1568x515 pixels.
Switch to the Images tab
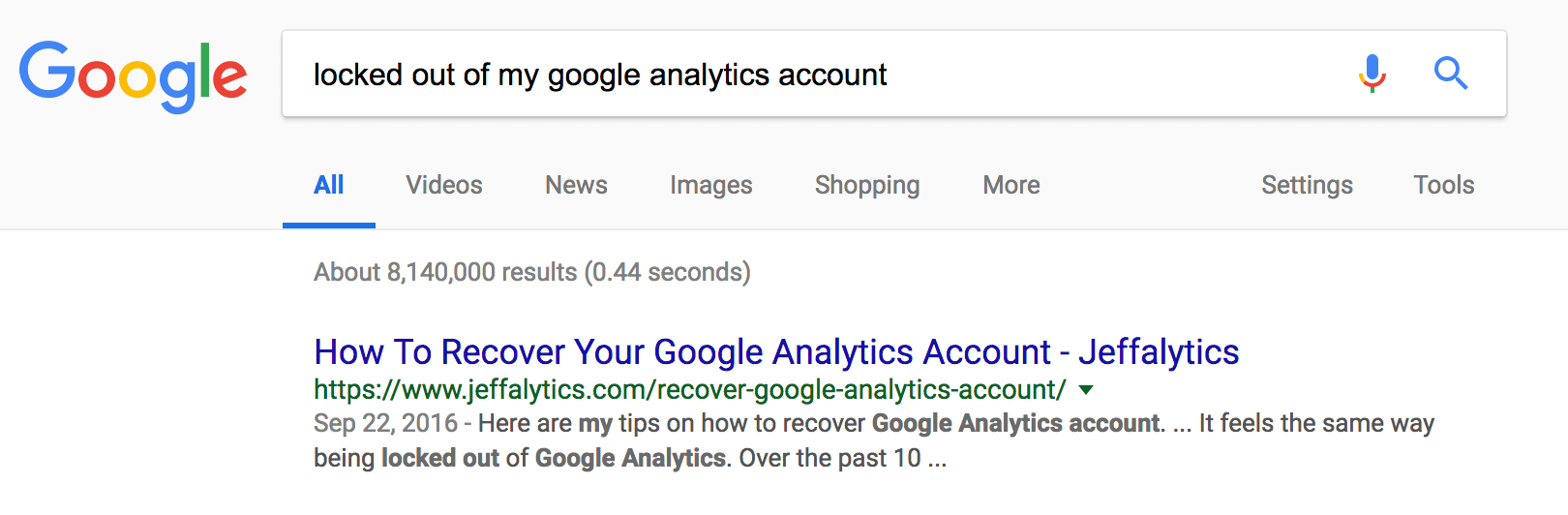coord(711,185)
